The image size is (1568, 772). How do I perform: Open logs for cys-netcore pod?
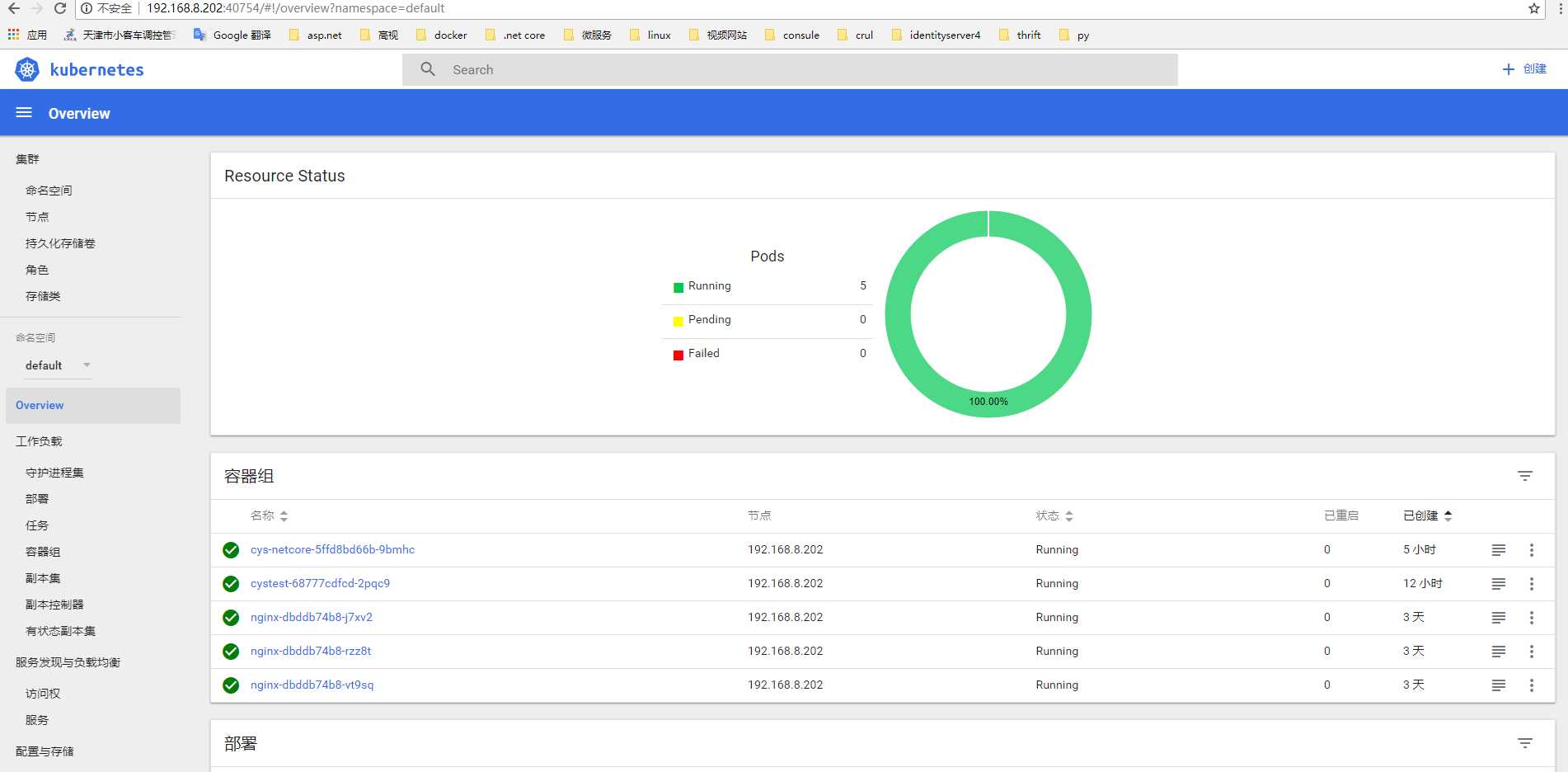[1498, 550]
